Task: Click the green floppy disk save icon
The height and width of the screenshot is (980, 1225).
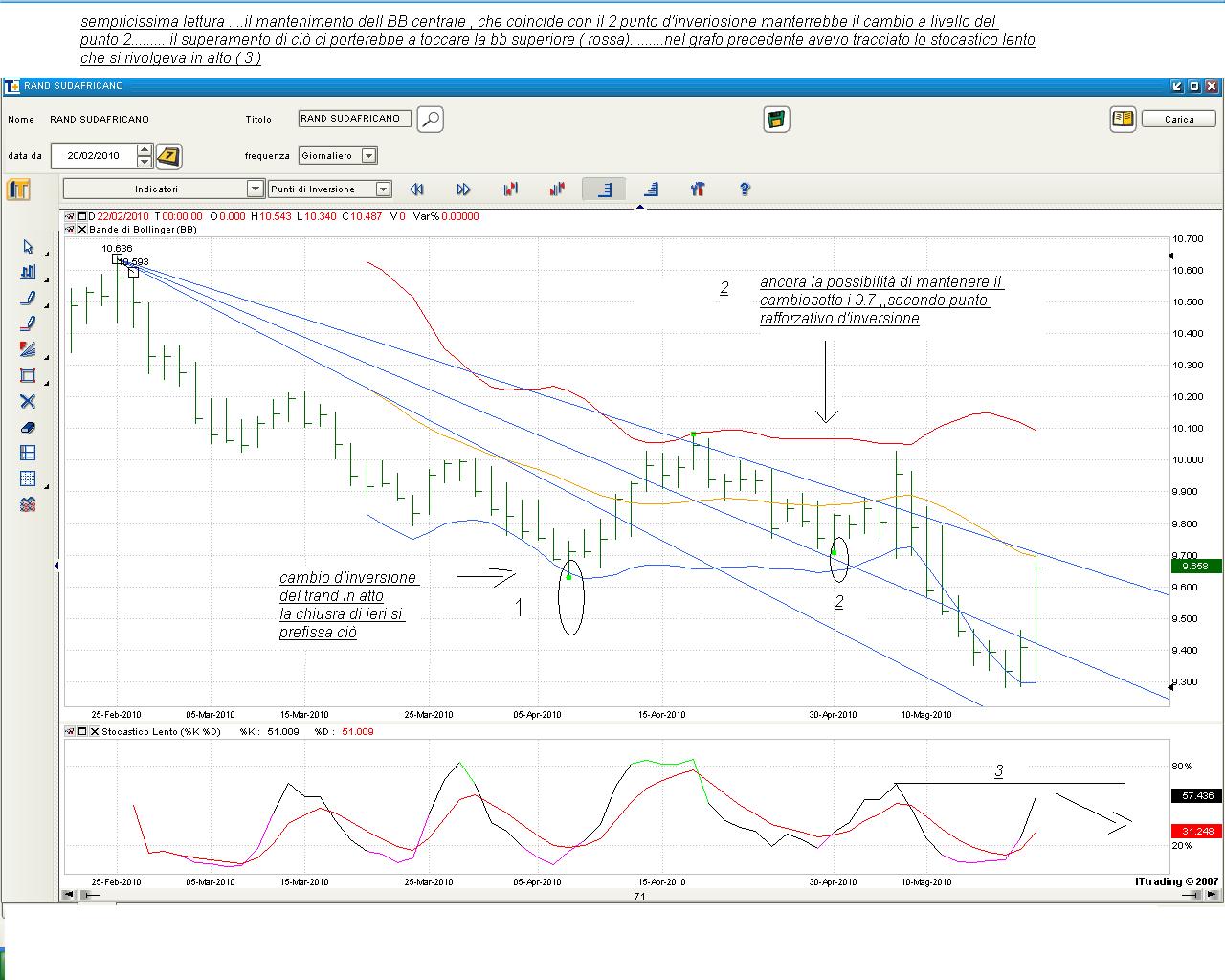Action: click(776, 120)
